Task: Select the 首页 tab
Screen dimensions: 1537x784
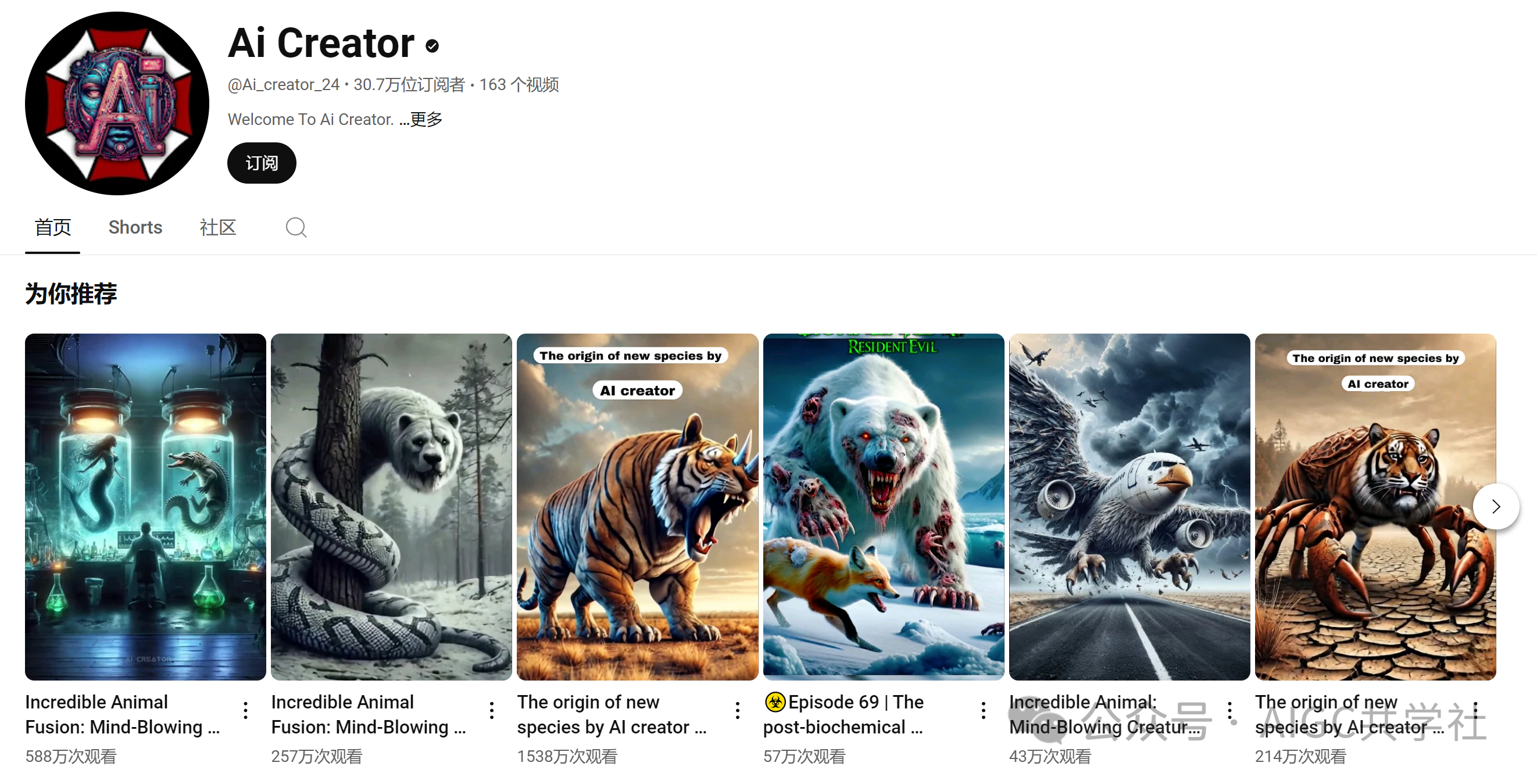Action: (52, 227)
